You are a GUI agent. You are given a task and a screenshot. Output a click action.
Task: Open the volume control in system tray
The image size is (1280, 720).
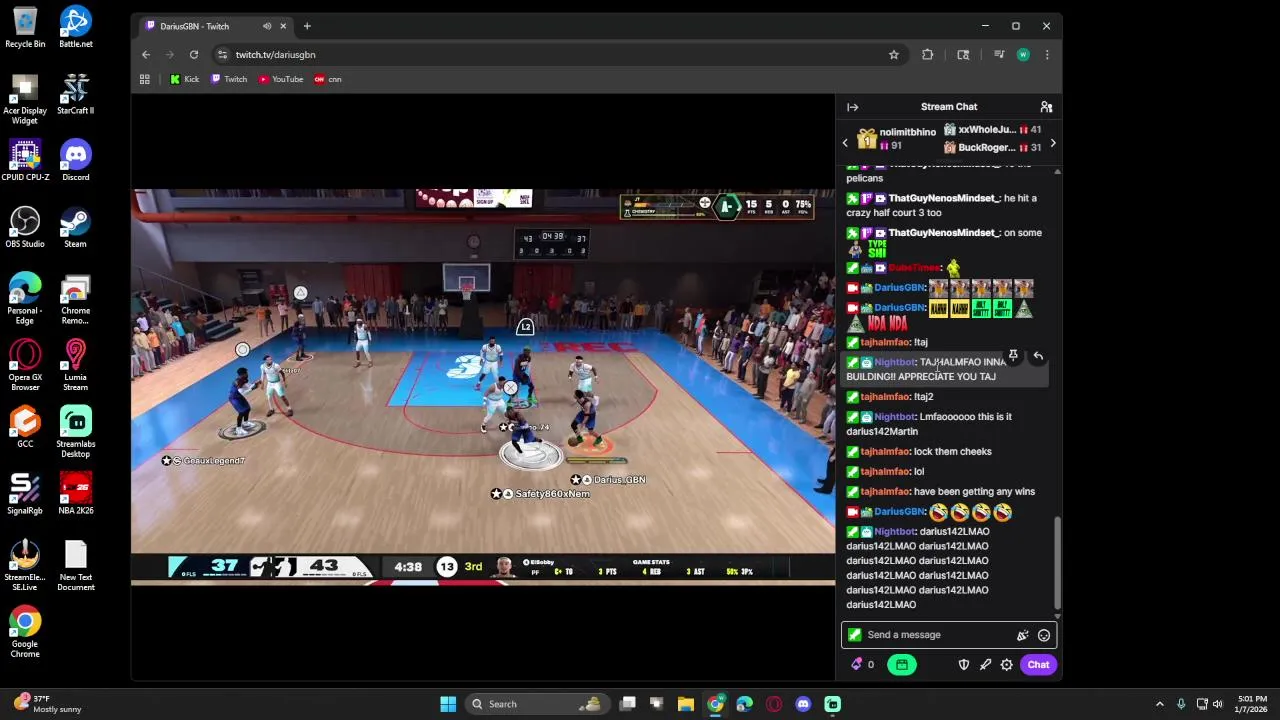pyautogui.click(x=1218, y=704)
